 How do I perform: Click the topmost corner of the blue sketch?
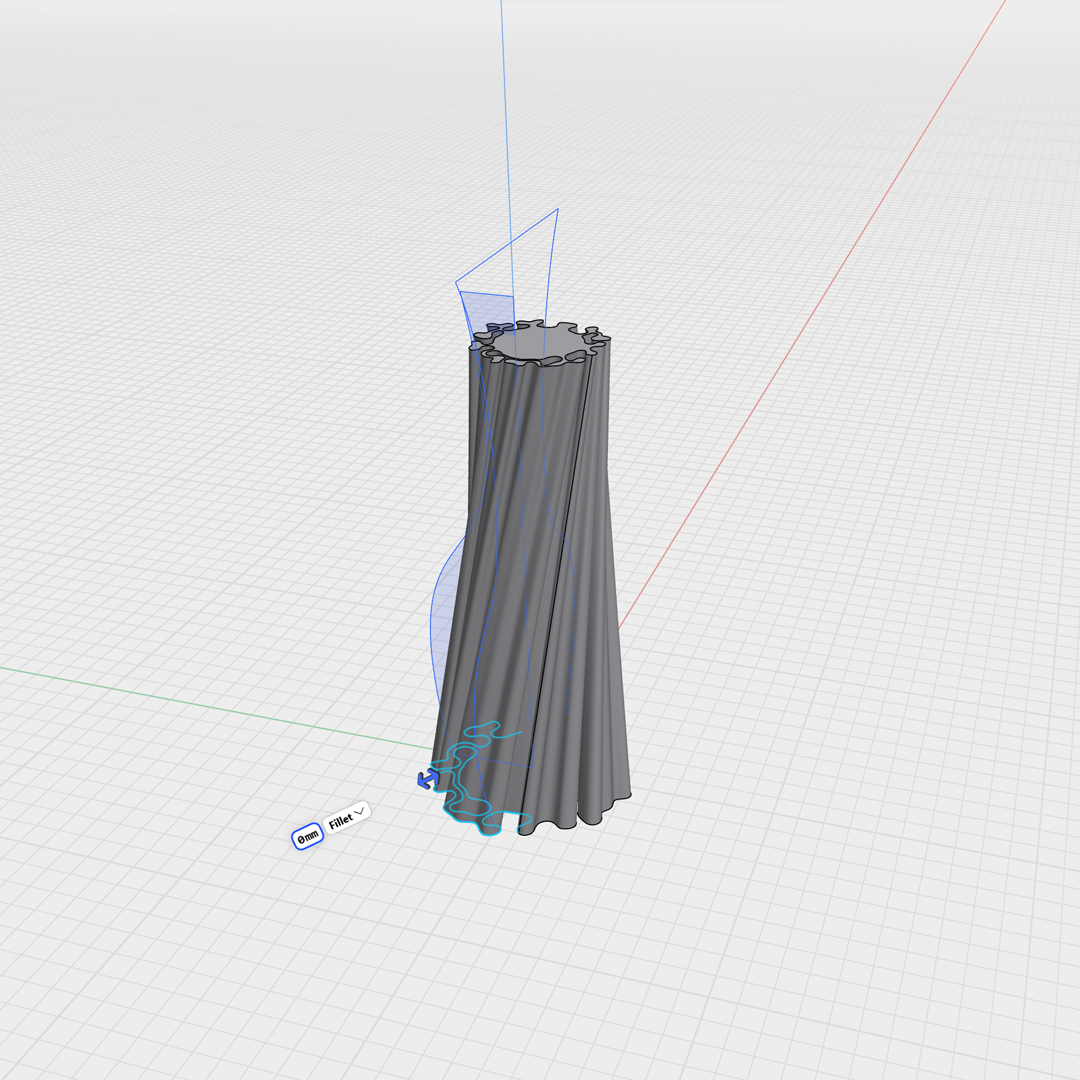(x=557, y=209)
